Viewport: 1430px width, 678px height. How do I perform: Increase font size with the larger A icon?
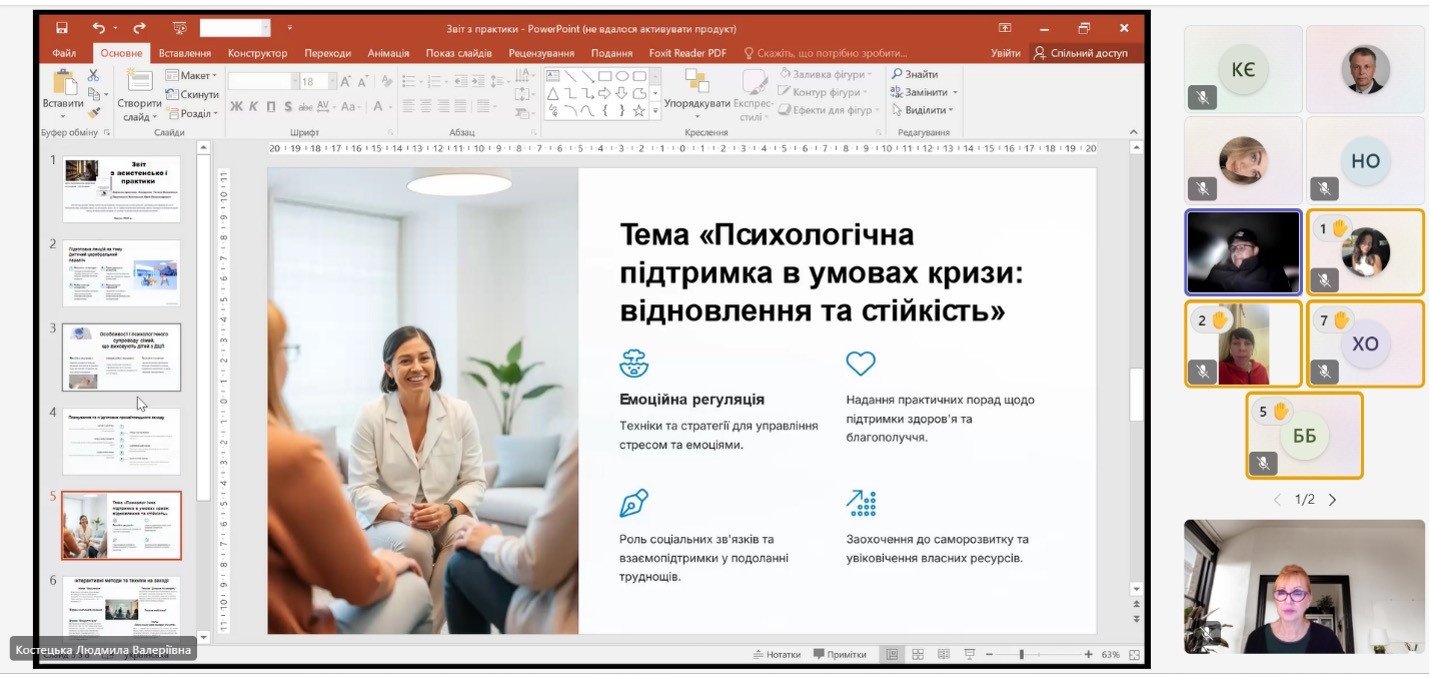point(346,81)
